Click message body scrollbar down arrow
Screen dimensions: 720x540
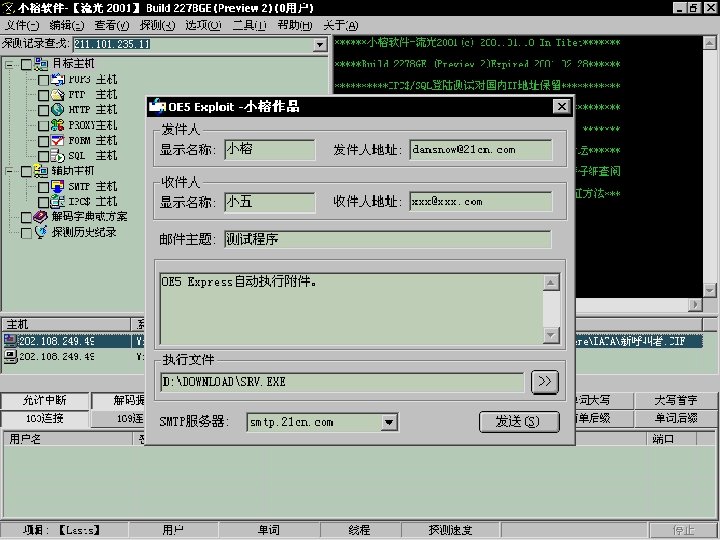tap(551, 336)
